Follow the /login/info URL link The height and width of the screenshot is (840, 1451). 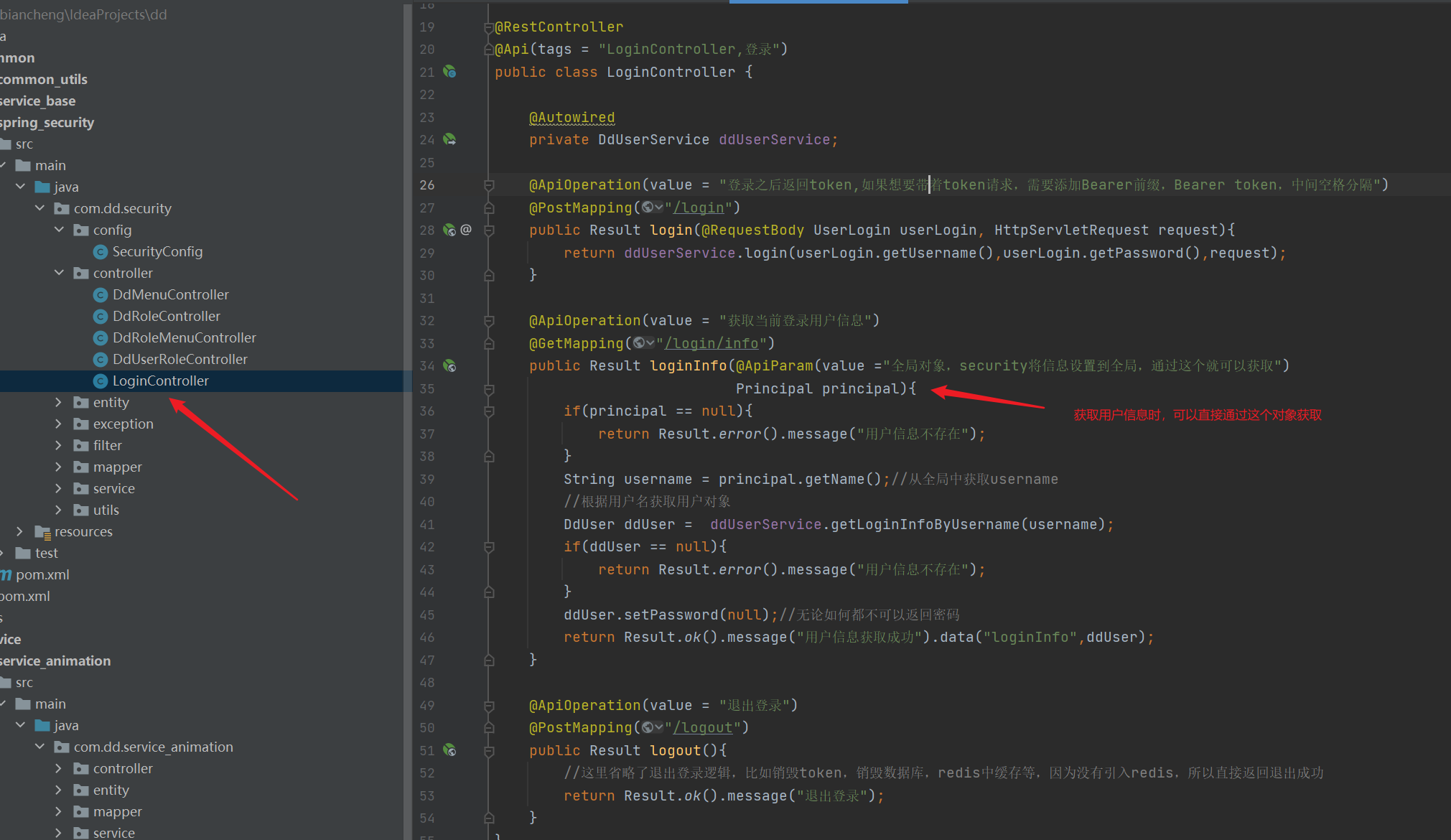(x=711, y=343)
